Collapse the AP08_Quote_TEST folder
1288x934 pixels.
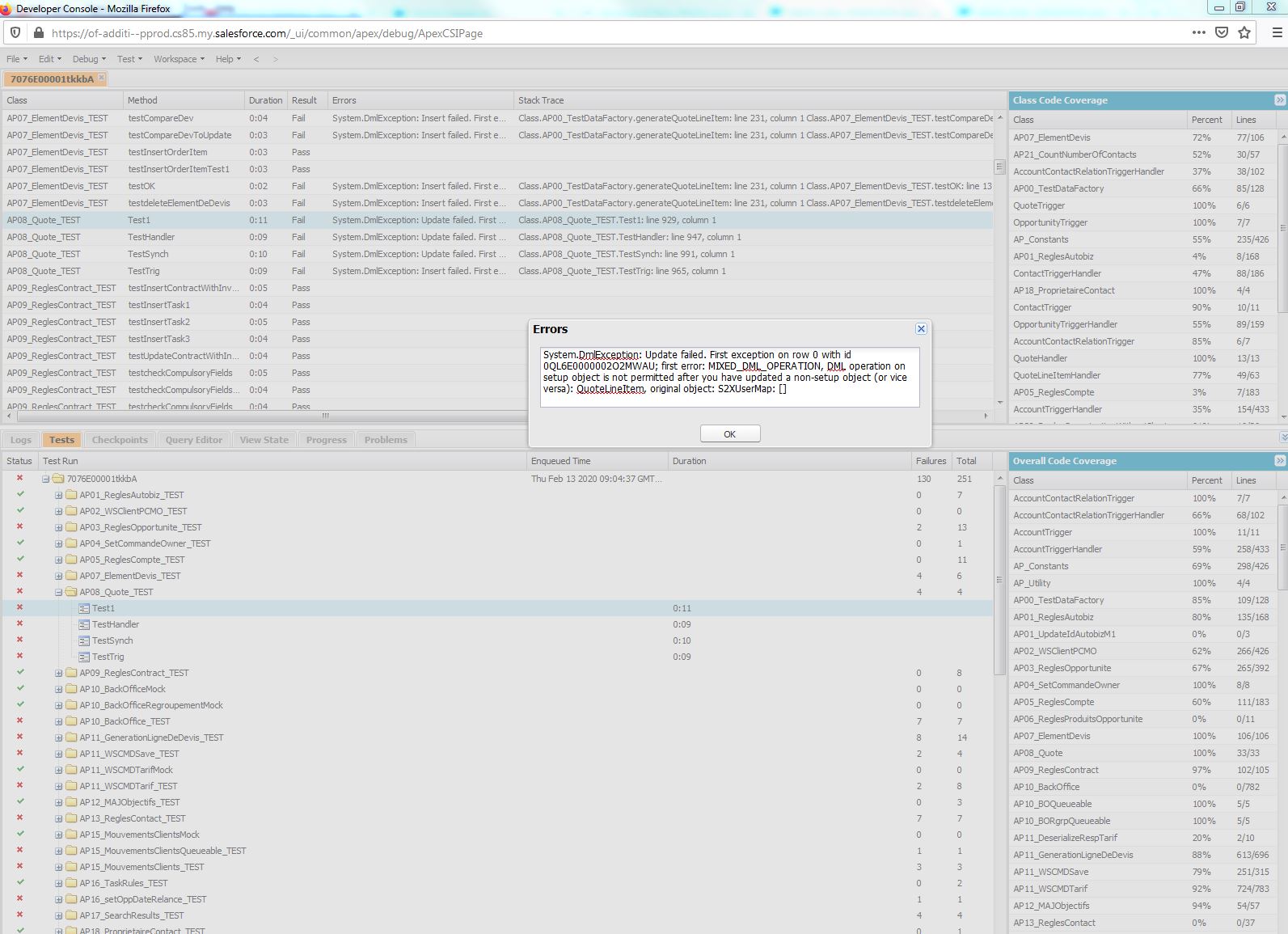pyautogui.click(x=58, y=592)
